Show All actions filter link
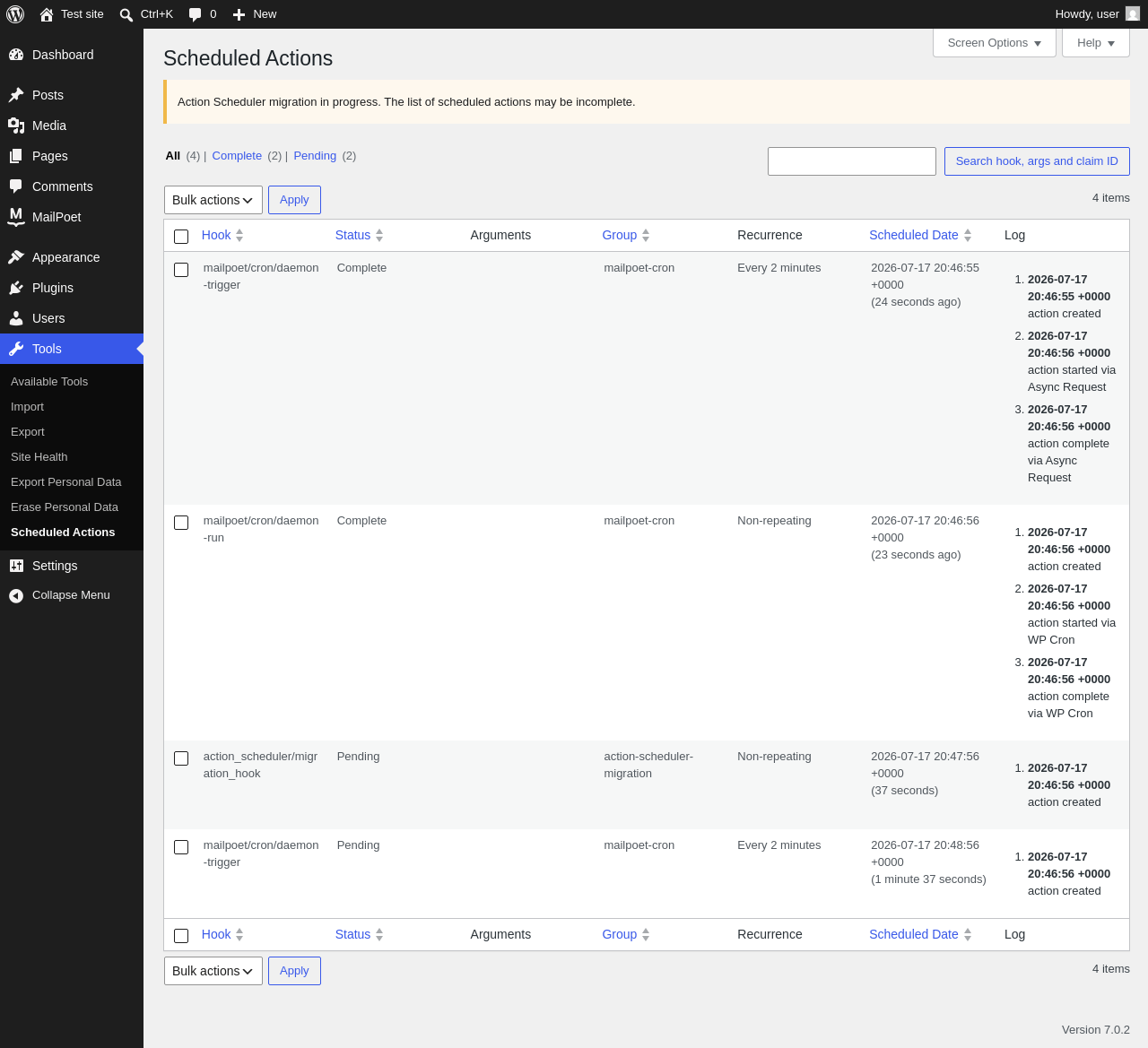The height and width of the screenshot is (1048, 1148). (x=173, y=156)
